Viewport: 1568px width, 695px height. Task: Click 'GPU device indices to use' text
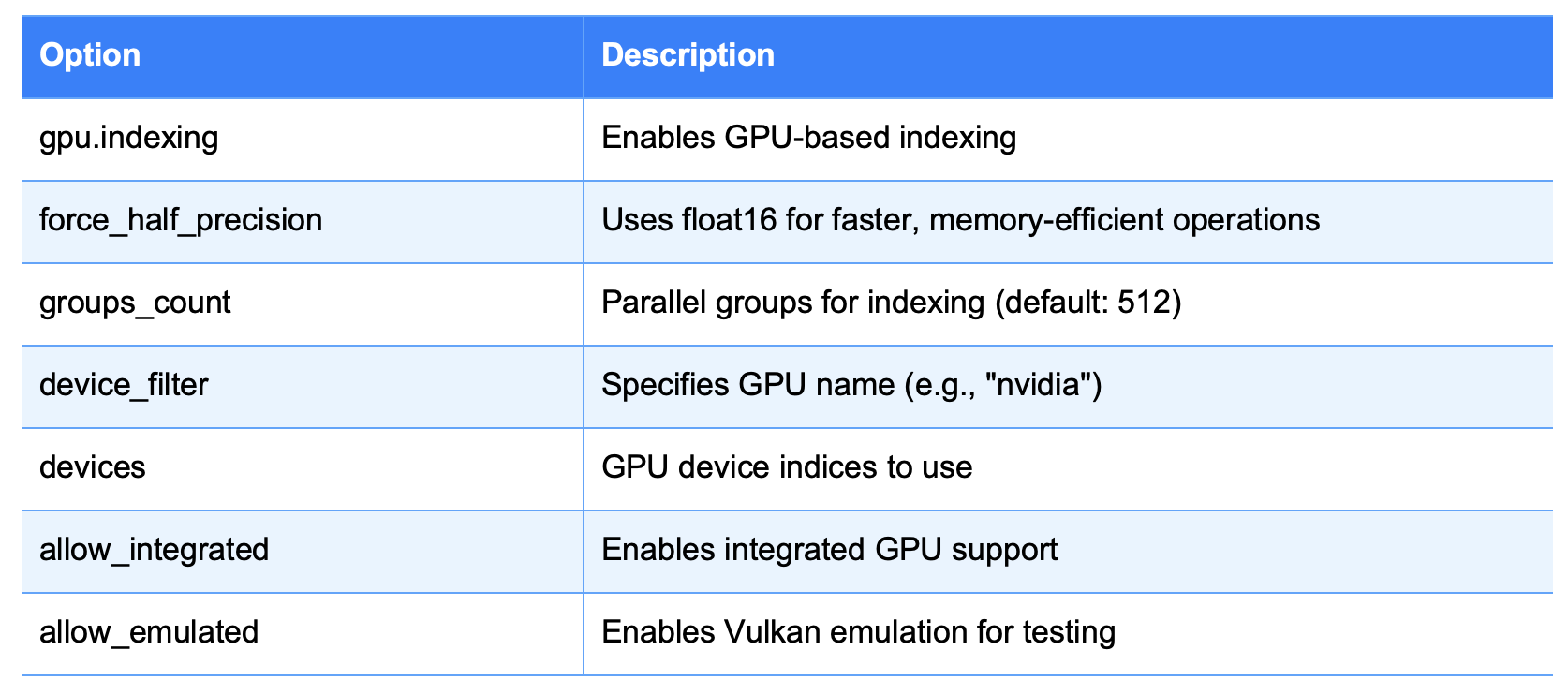[x=787, y=467]
